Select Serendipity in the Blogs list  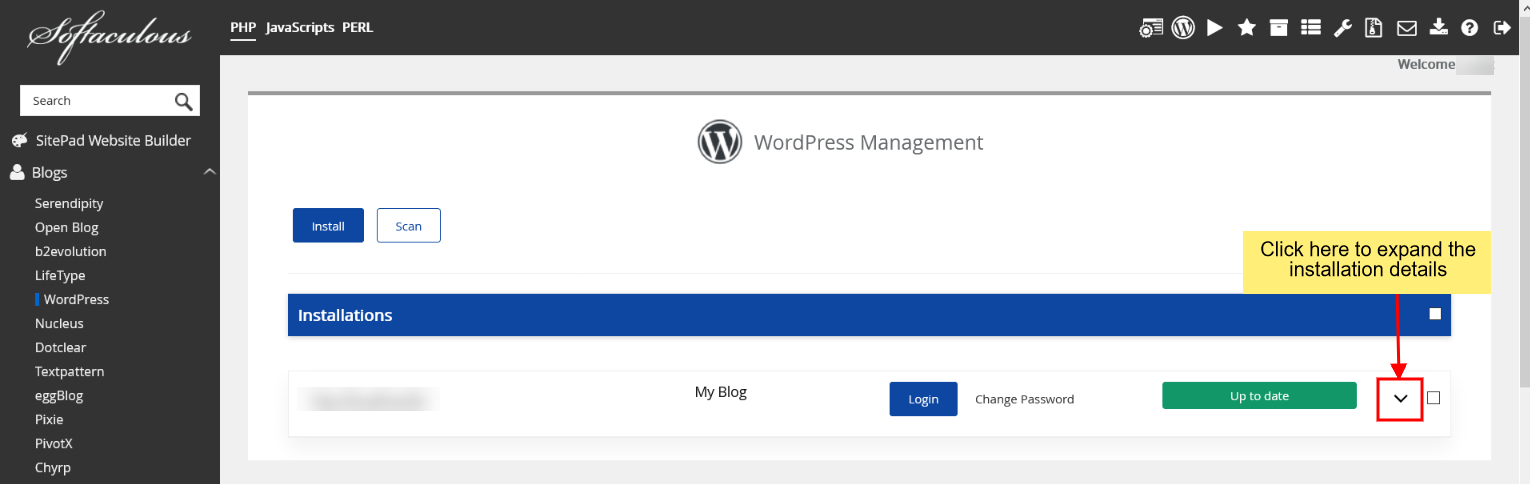69,203
